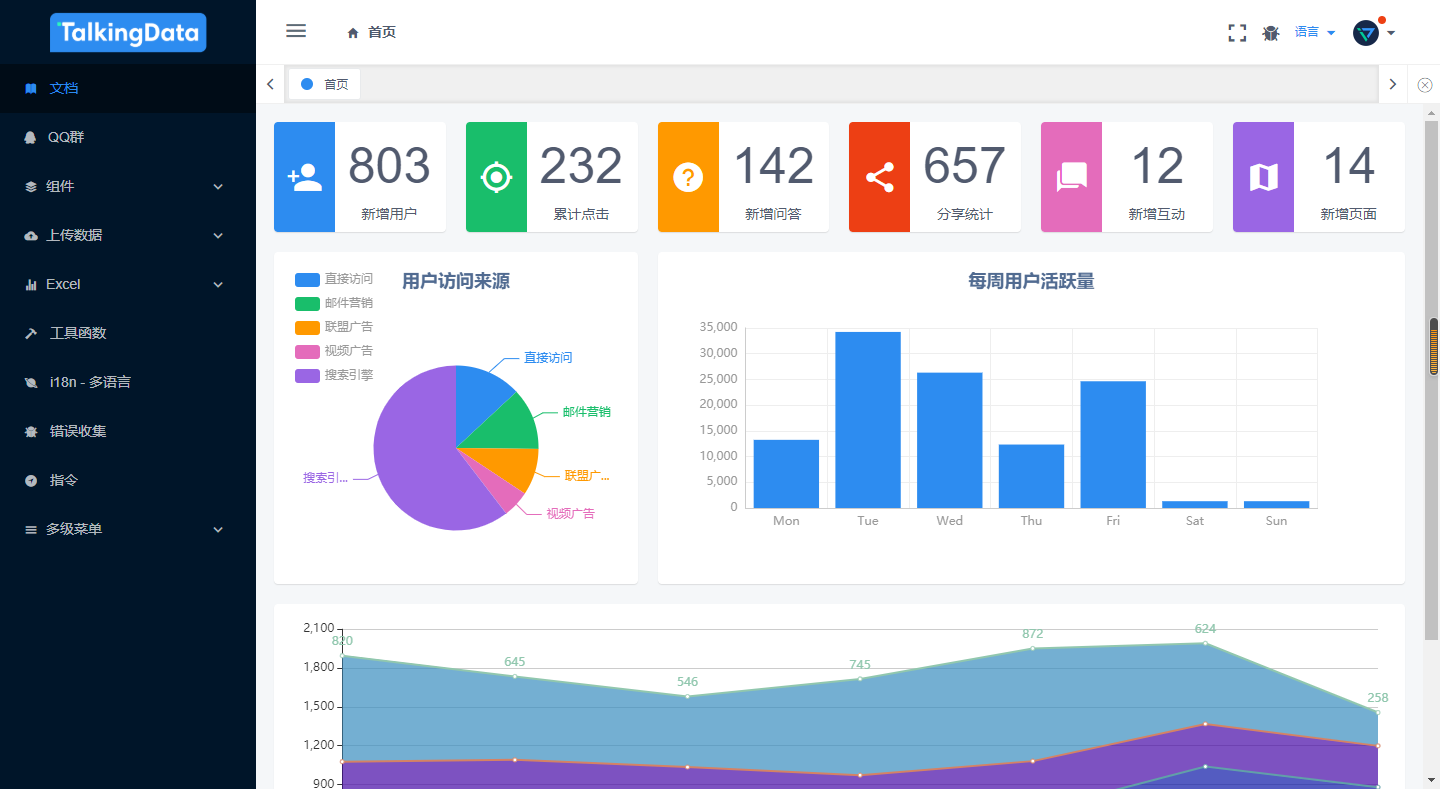Image resolution: width=1440 pixels, height=789 pixels.
Task: Click the 872 data label in area chart
Action: click(1032, 634)
